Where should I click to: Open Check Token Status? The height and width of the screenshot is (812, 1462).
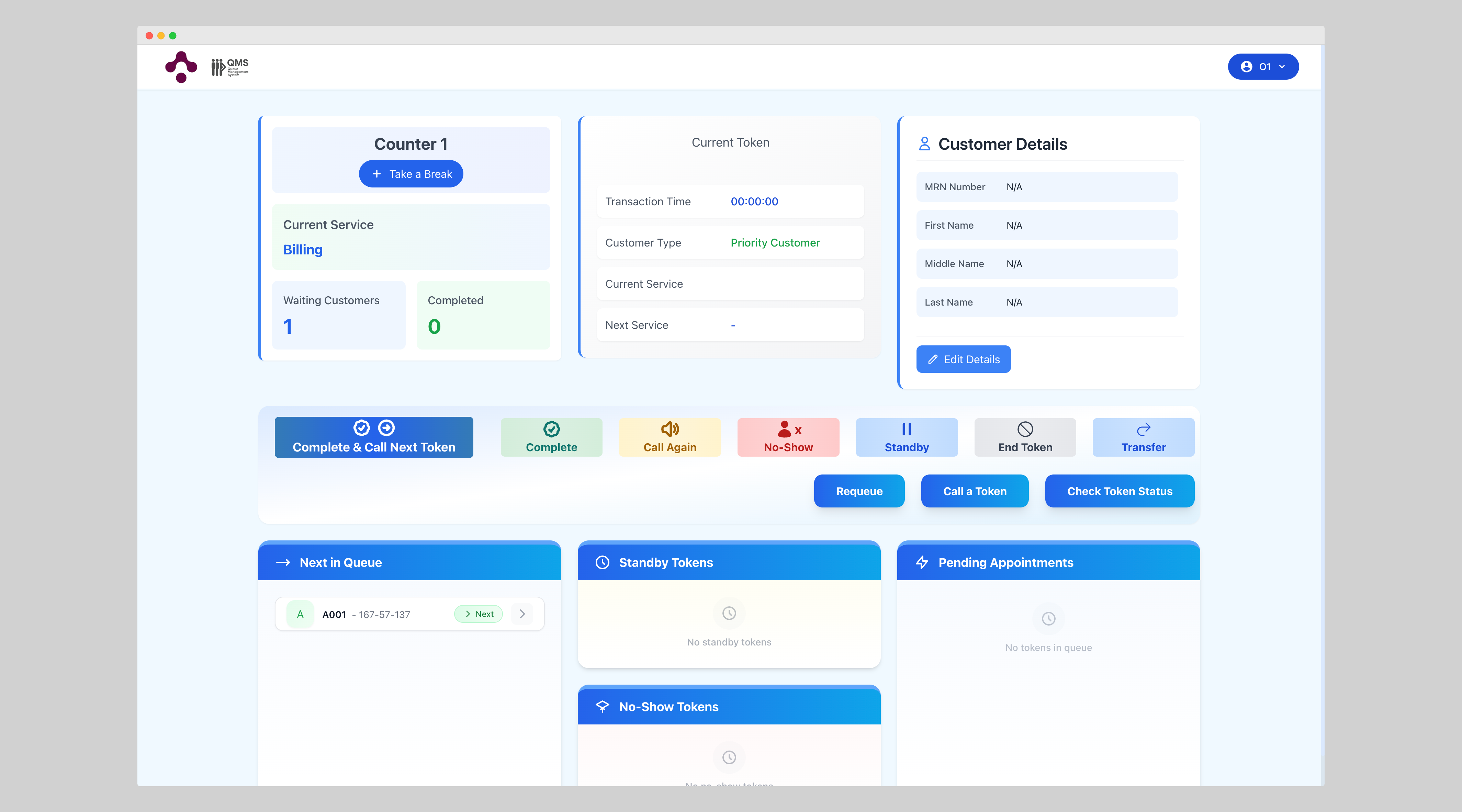point(1119,491)
